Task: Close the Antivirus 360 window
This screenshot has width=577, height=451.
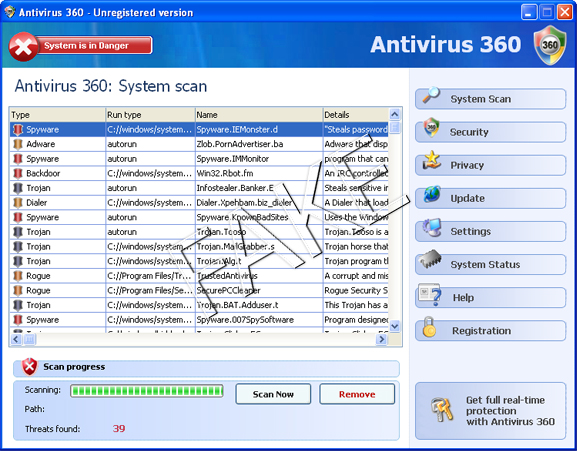Action: click(x=564, y=13)
